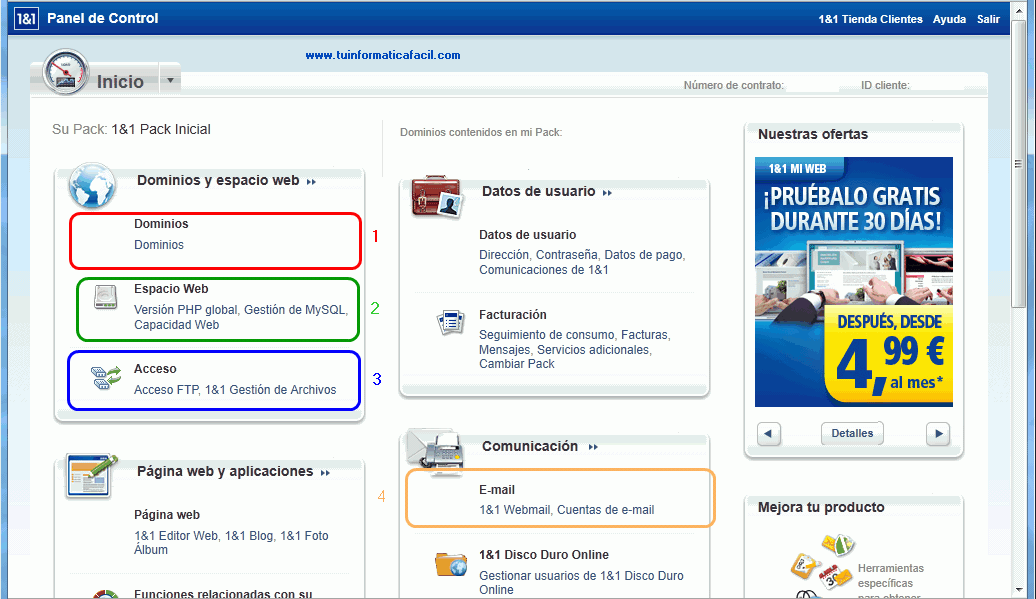Click the www.tuinformaticafacil.com text
The height and width of the screenshot is (599, 1036).
point(383,55)
